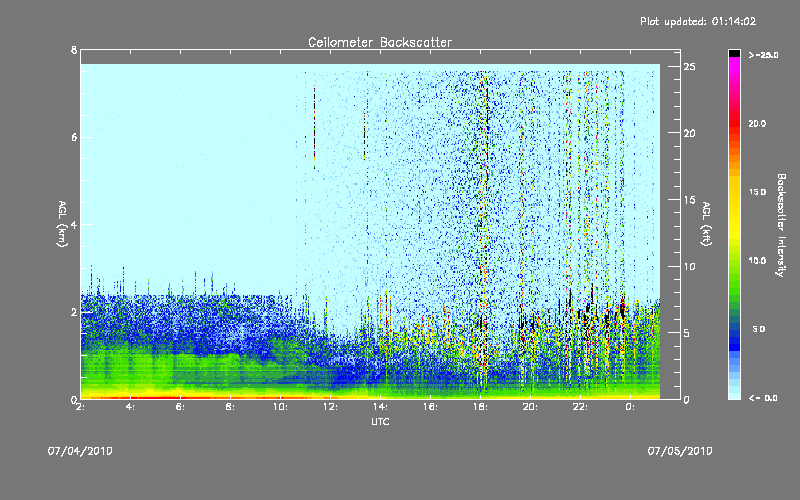Click the '2' label on the km axis

74,312
